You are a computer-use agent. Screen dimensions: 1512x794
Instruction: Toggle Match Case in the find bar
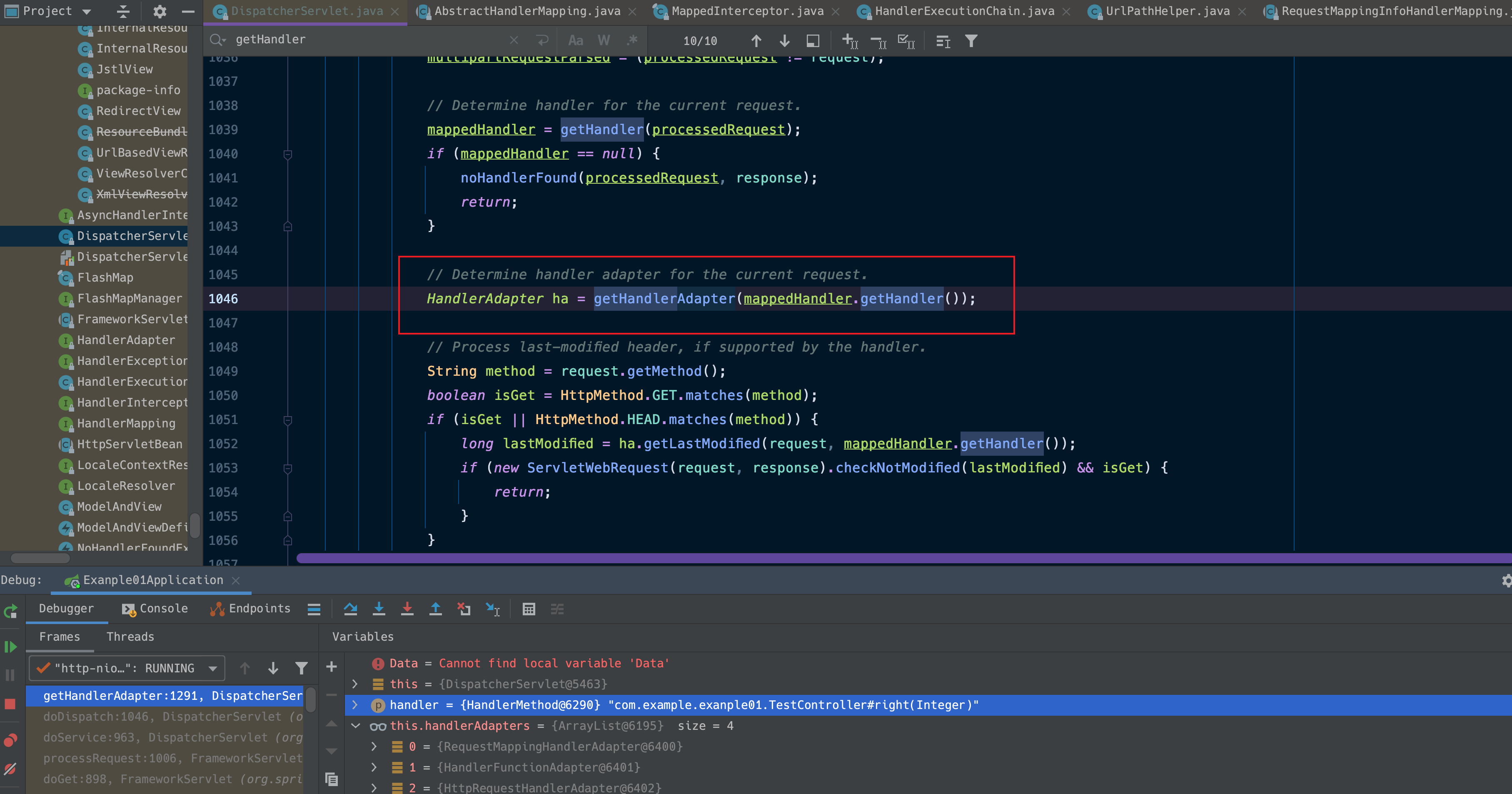[x=575, y=40]
